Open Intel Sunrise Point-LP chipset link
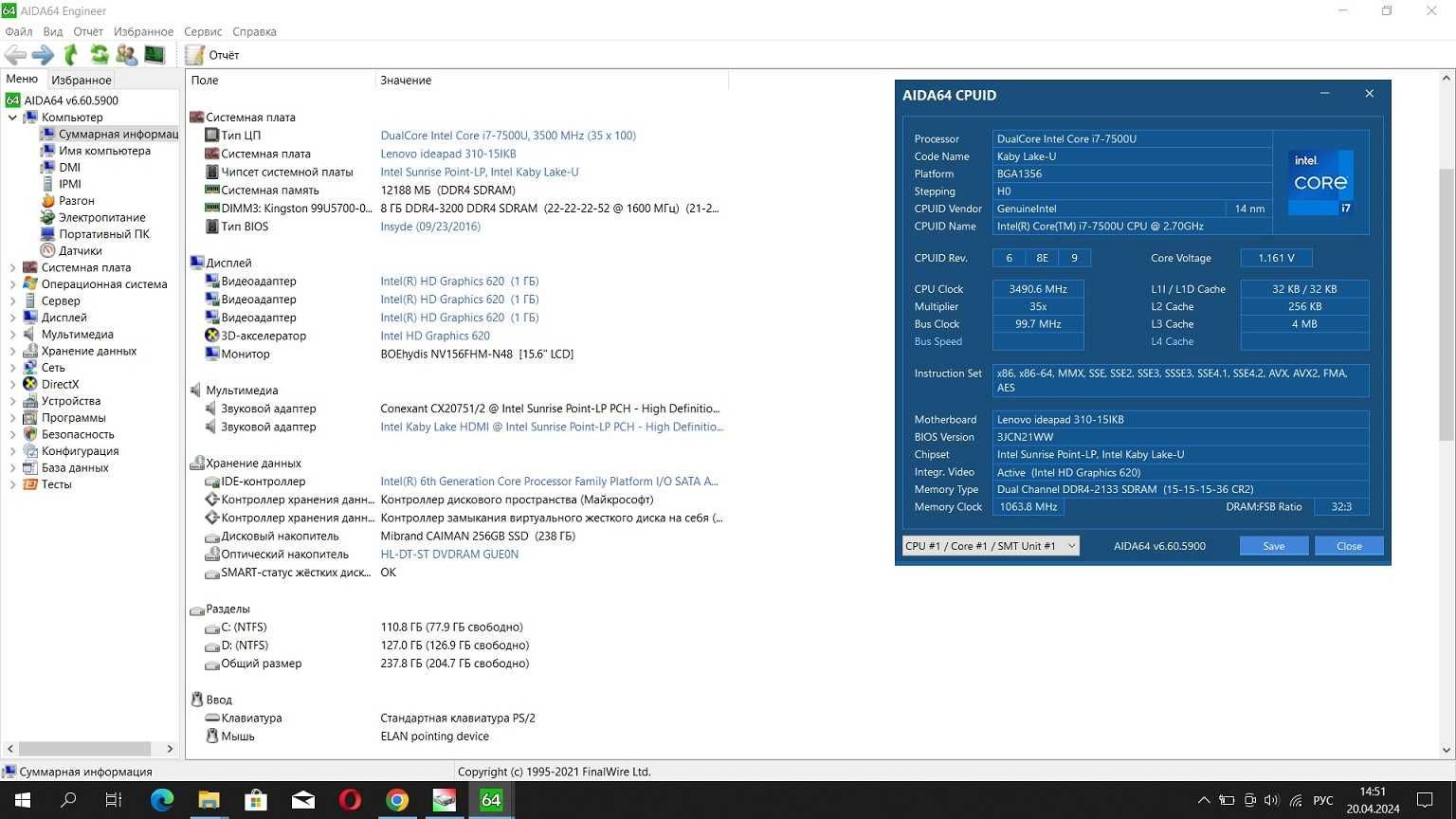The image size is (1456, 819). coord(480,172)
